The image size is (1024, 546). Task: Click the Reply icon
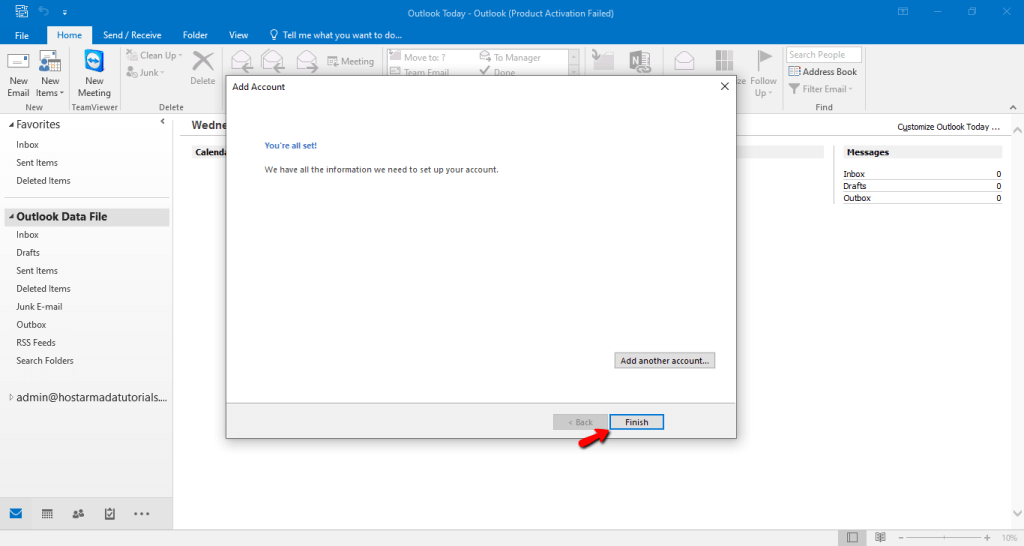pyautogui.click(x=242, y=61)
